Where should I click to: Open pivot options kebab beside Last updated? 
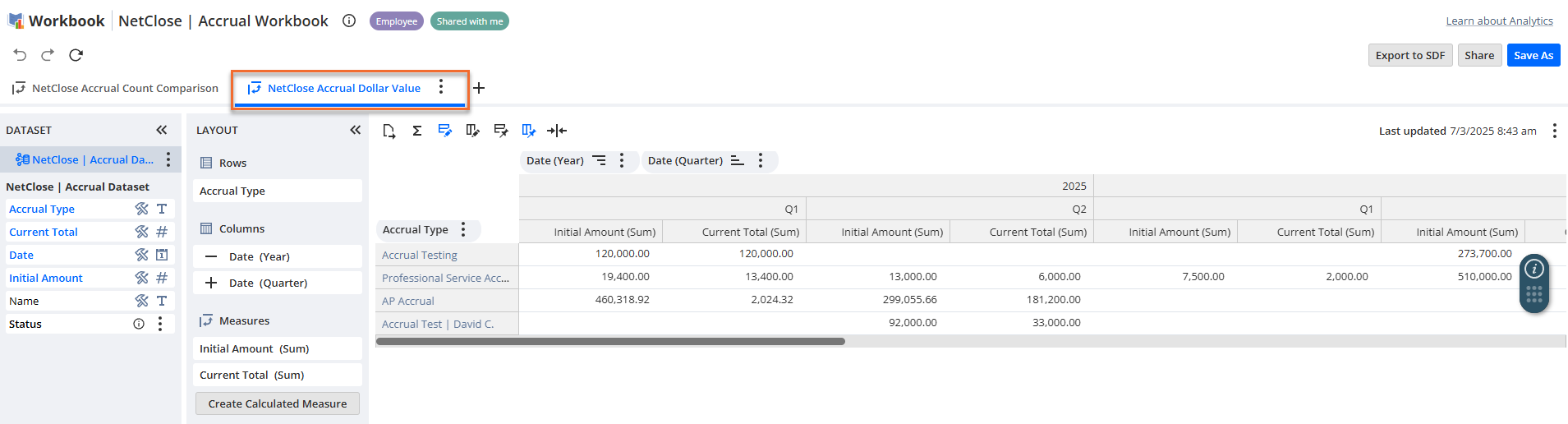point(1554,131)
